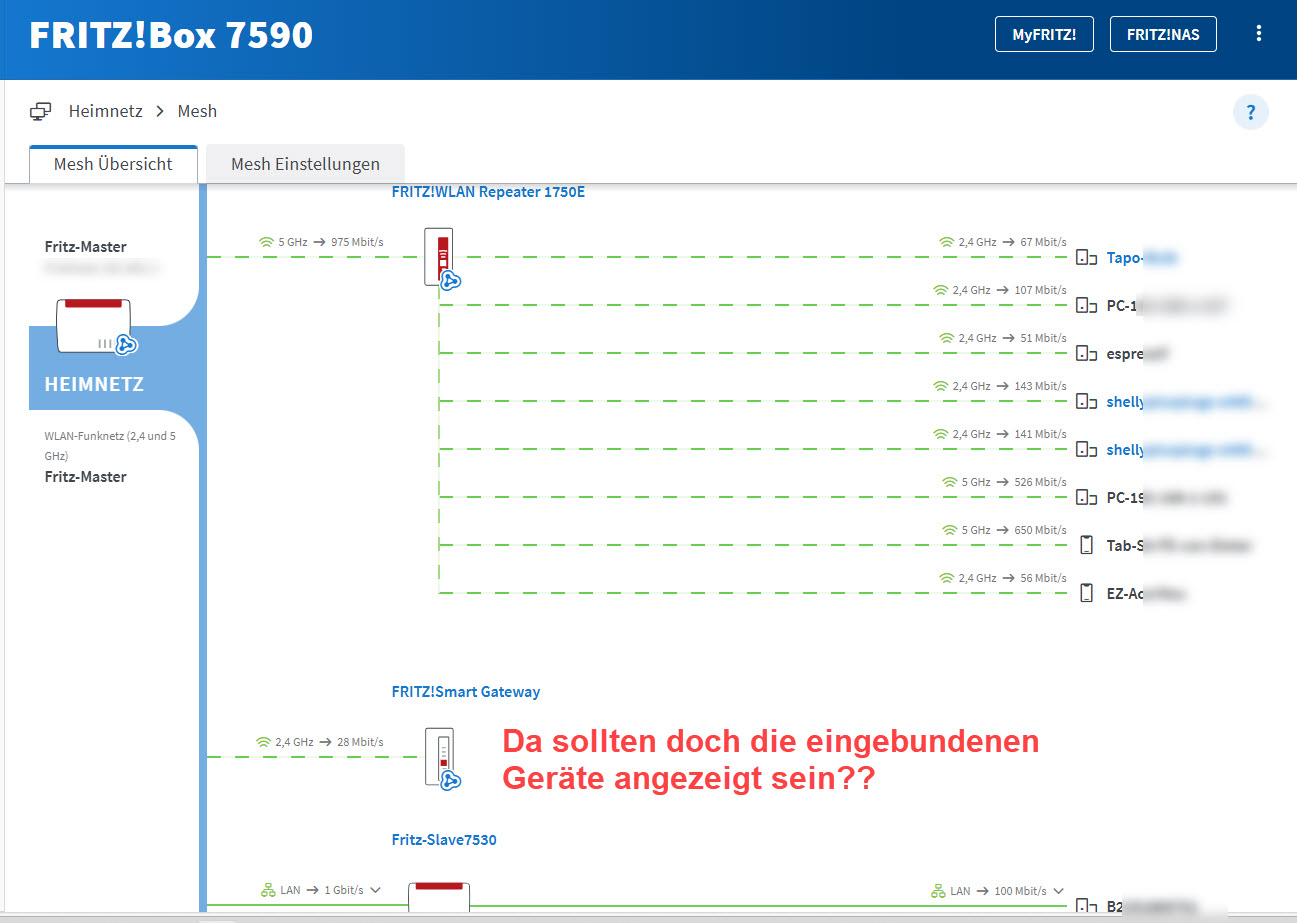The image size is (1297, 923).
Task: Click the 2,4 GHz 56 Mbit/s label
Action: pyautogui.click(x=1002, y=578)
